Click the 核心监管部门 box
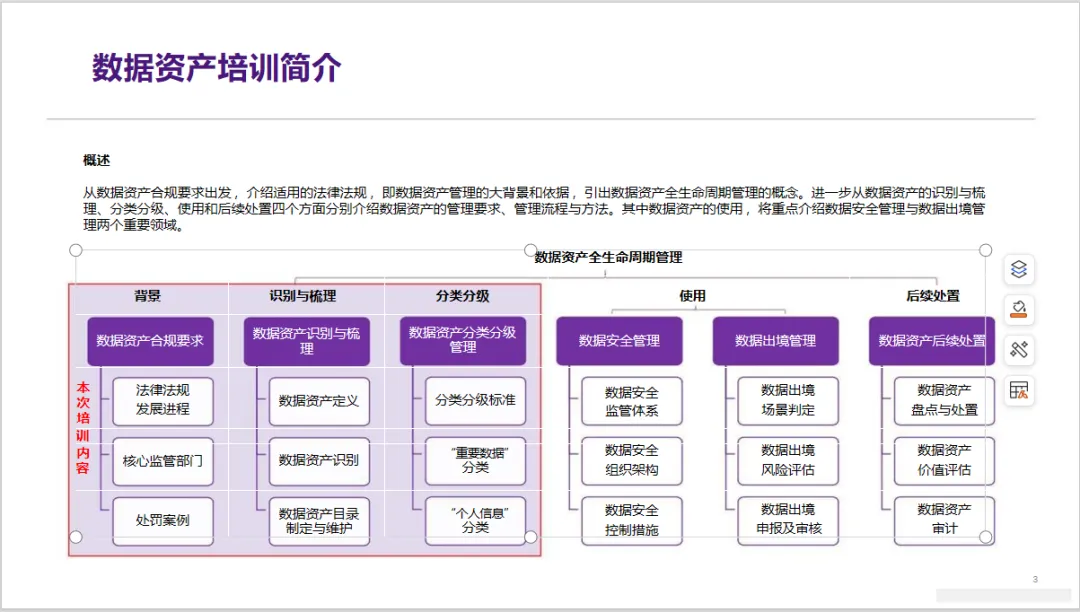The height and width of the screenshot is (612, 1080). click(163, 461)
